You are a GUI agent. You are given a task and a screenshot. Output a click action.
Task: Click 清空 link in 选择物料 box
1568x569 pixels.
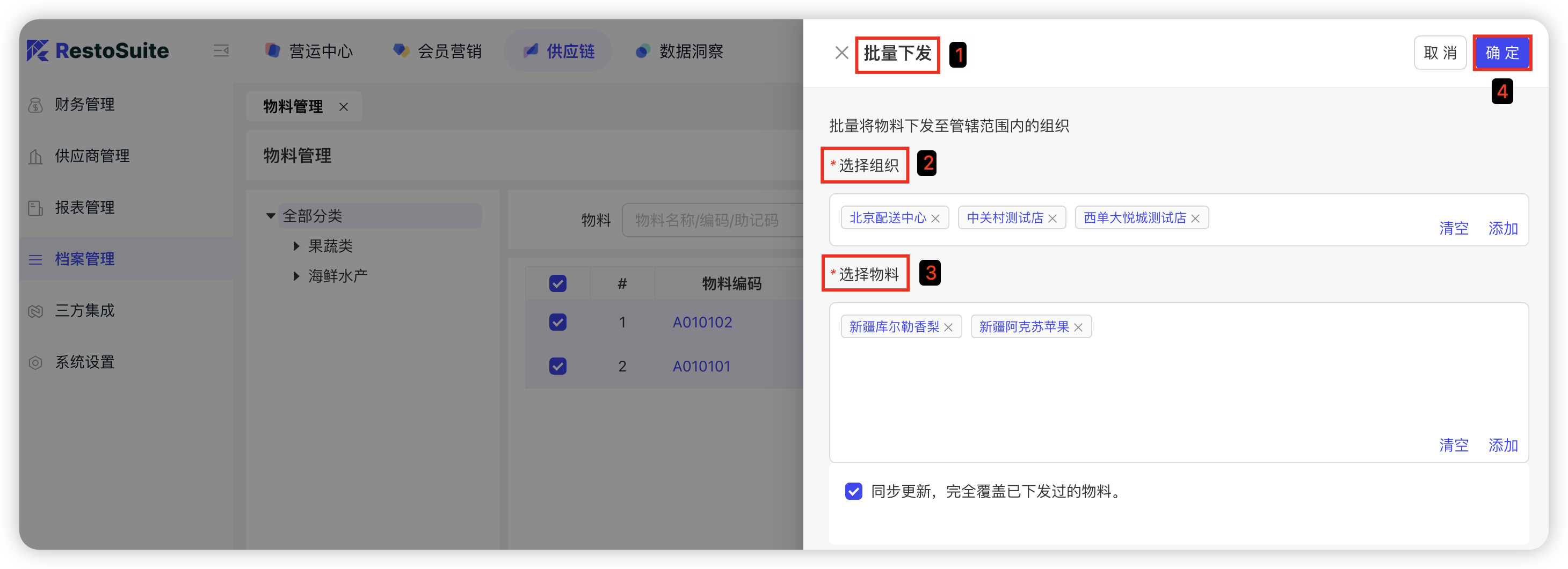1454,446
